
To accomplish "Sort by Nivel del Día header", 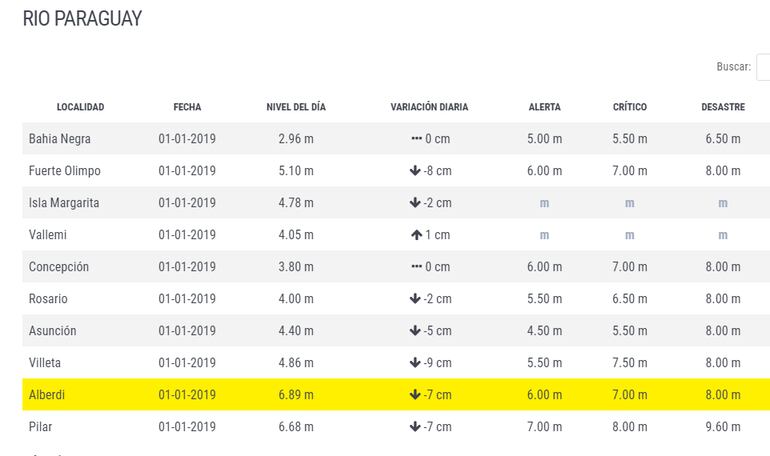I will click(296, 107).
